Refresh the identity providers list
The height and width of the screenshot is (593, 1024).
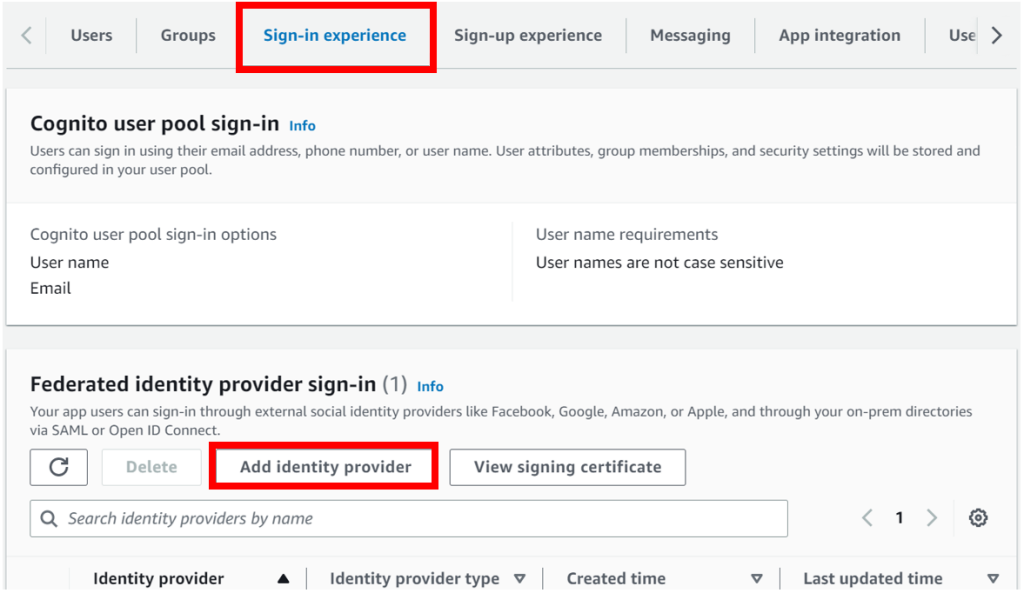58,467
